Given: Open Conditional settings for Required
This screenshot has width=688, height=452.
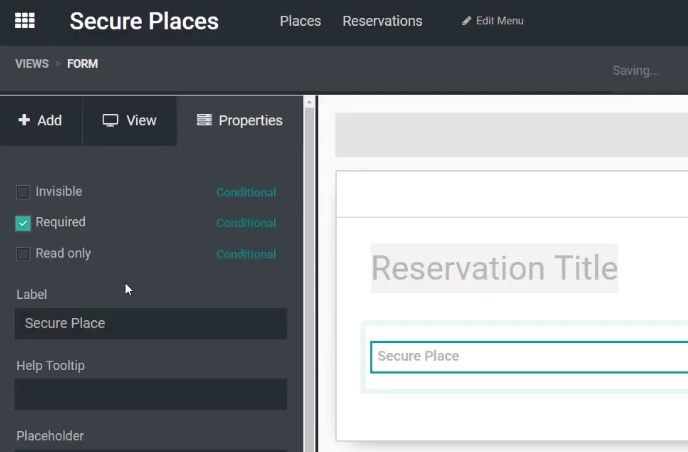Looking at the screenshot, I should pyautogui.click(x=246, y=223).
